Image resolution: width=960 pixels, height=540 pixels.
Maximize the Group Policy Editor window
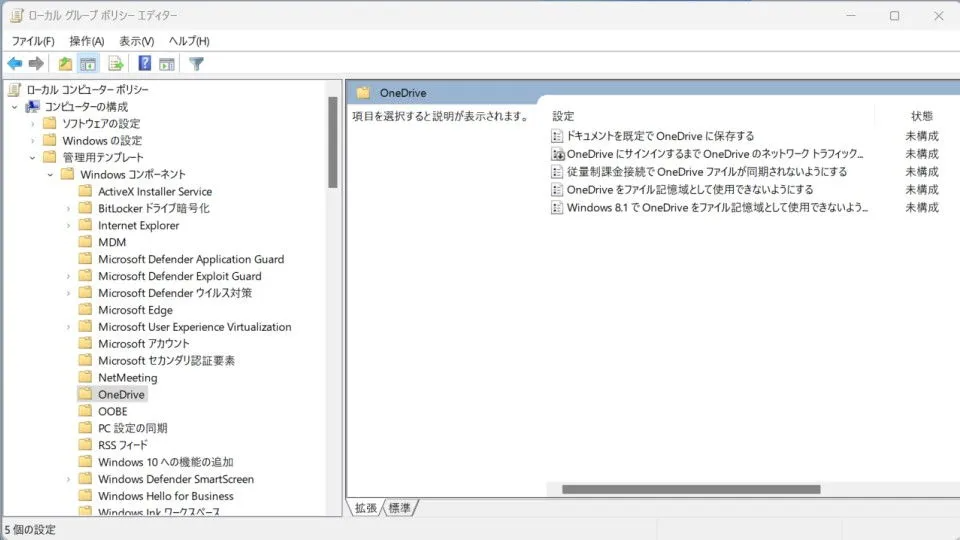pos(894,15)
